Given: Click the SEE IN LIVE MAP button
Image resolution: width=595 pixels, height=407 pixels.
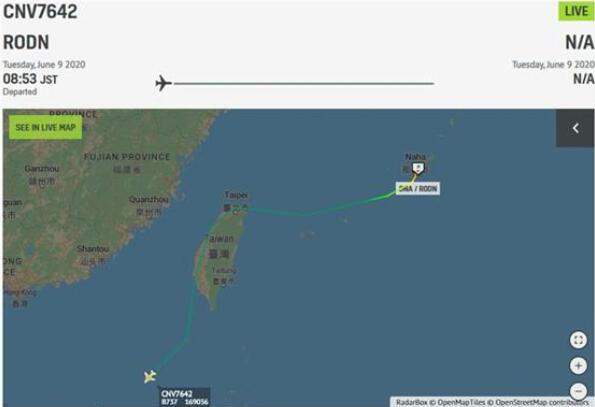Looking at the screenshot, I should click(46, 127).
